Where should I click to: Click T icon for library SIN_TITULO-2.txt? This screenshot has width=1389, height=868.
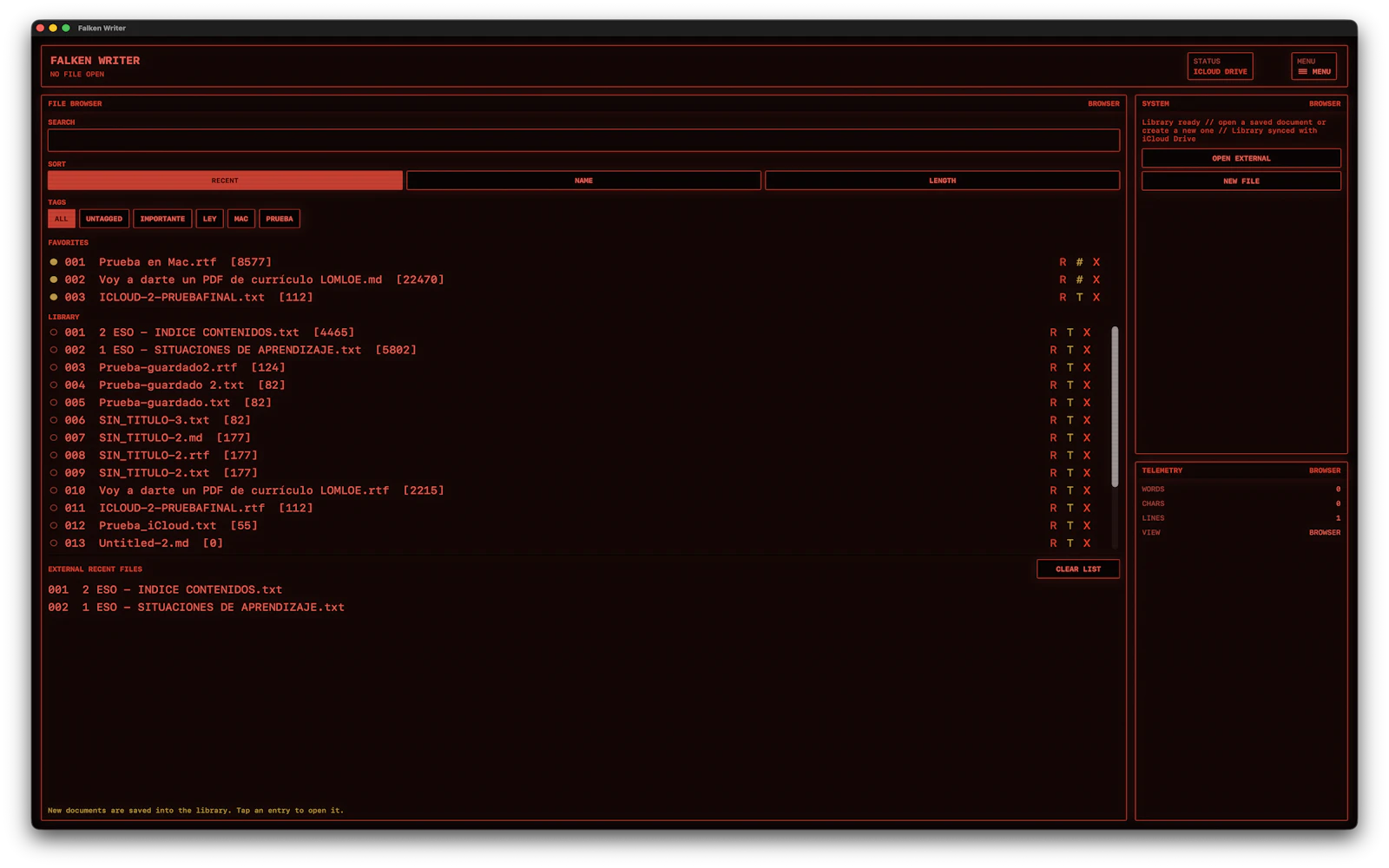1070,473
